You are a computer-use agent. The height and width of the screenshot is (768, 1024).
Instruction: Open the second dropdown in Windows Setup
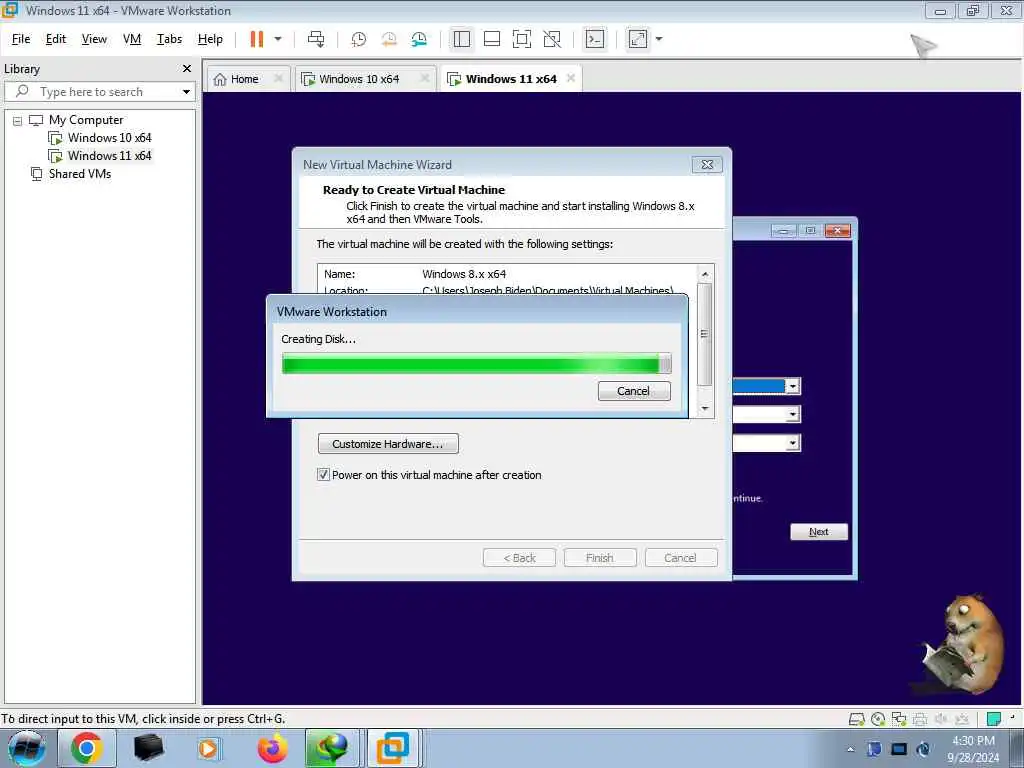tap(792, 414)
